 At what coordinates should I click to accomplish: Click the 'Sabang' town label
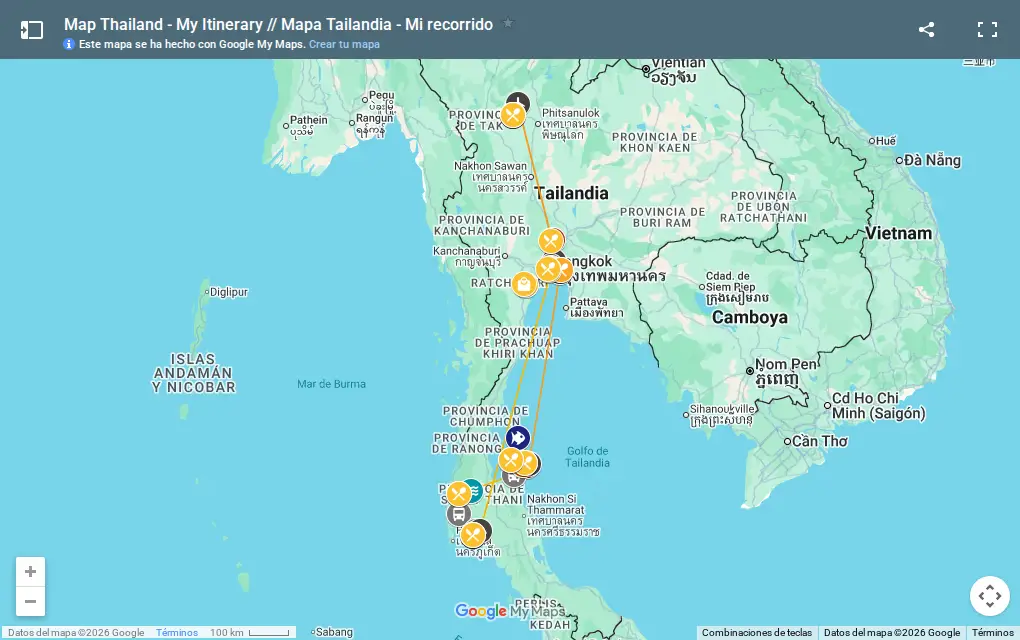[x=334, y=632]
